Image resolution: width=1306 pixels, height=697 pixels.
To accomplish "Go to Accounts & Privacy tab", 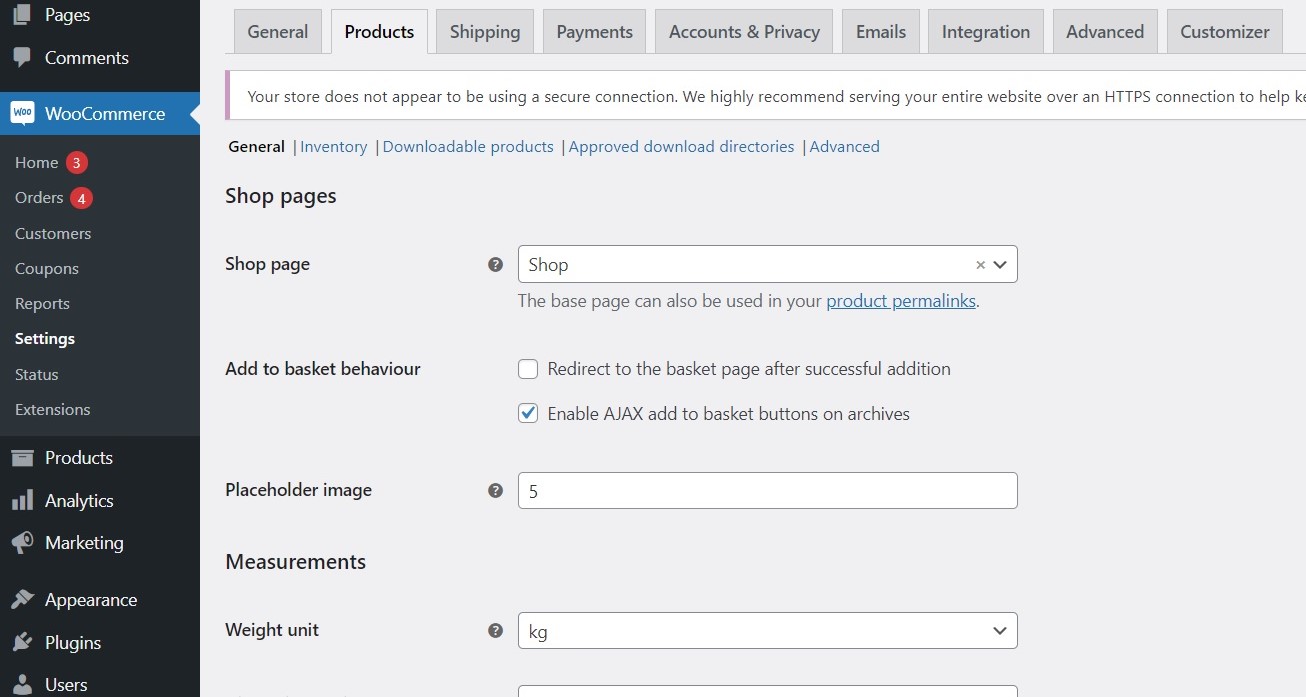I will (x=744, y=32).
